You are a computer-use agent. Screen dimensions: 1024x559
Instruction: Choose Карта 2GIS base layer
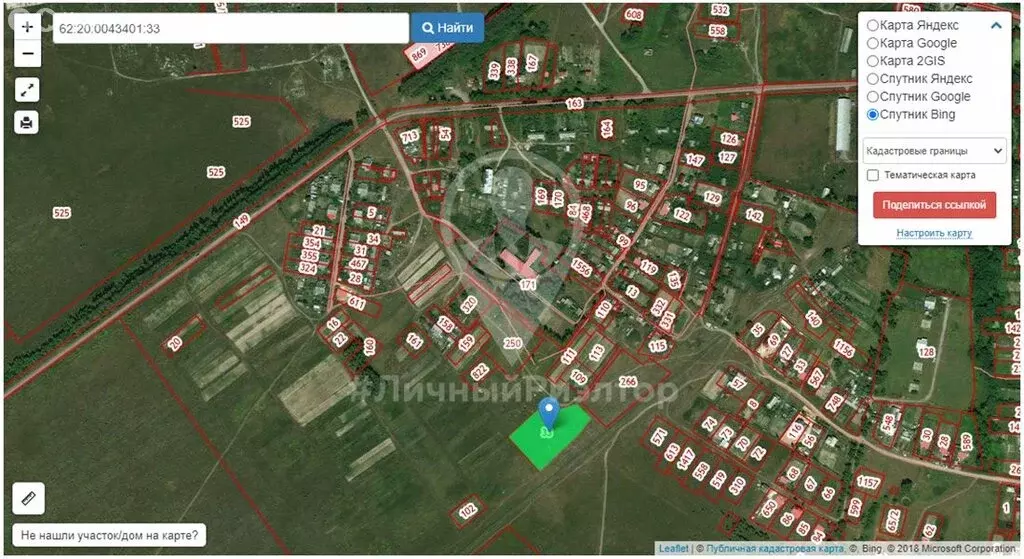(x=873, y=61)
